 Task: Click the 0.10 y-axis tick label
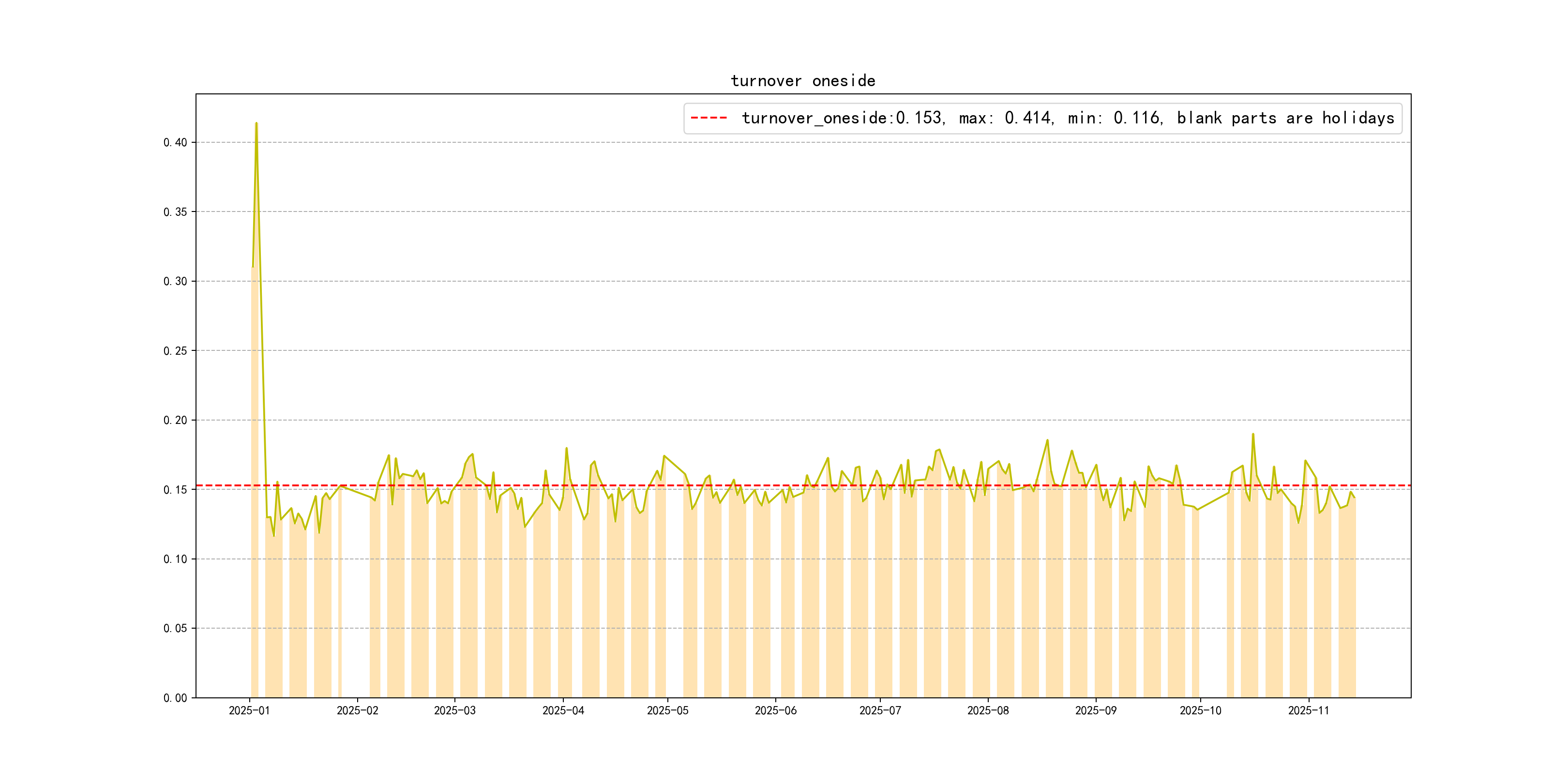(x=175, y=559)
